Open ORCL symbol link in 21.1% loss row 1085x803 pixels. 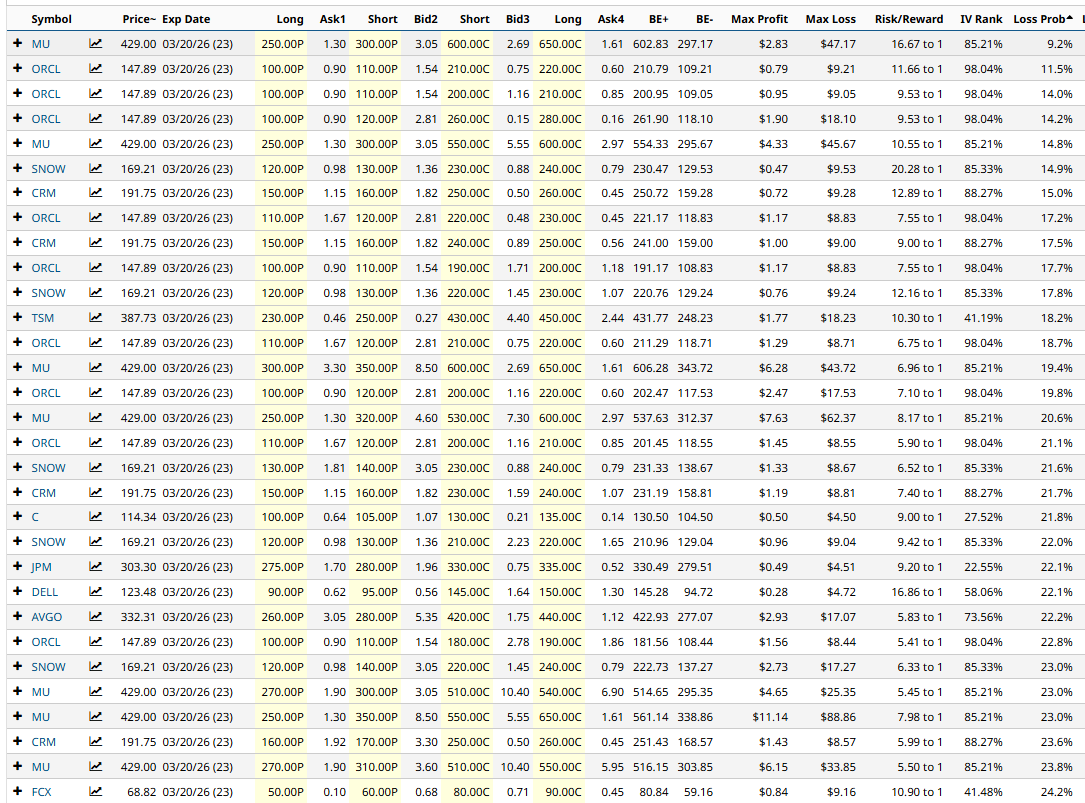coord(46,442)
